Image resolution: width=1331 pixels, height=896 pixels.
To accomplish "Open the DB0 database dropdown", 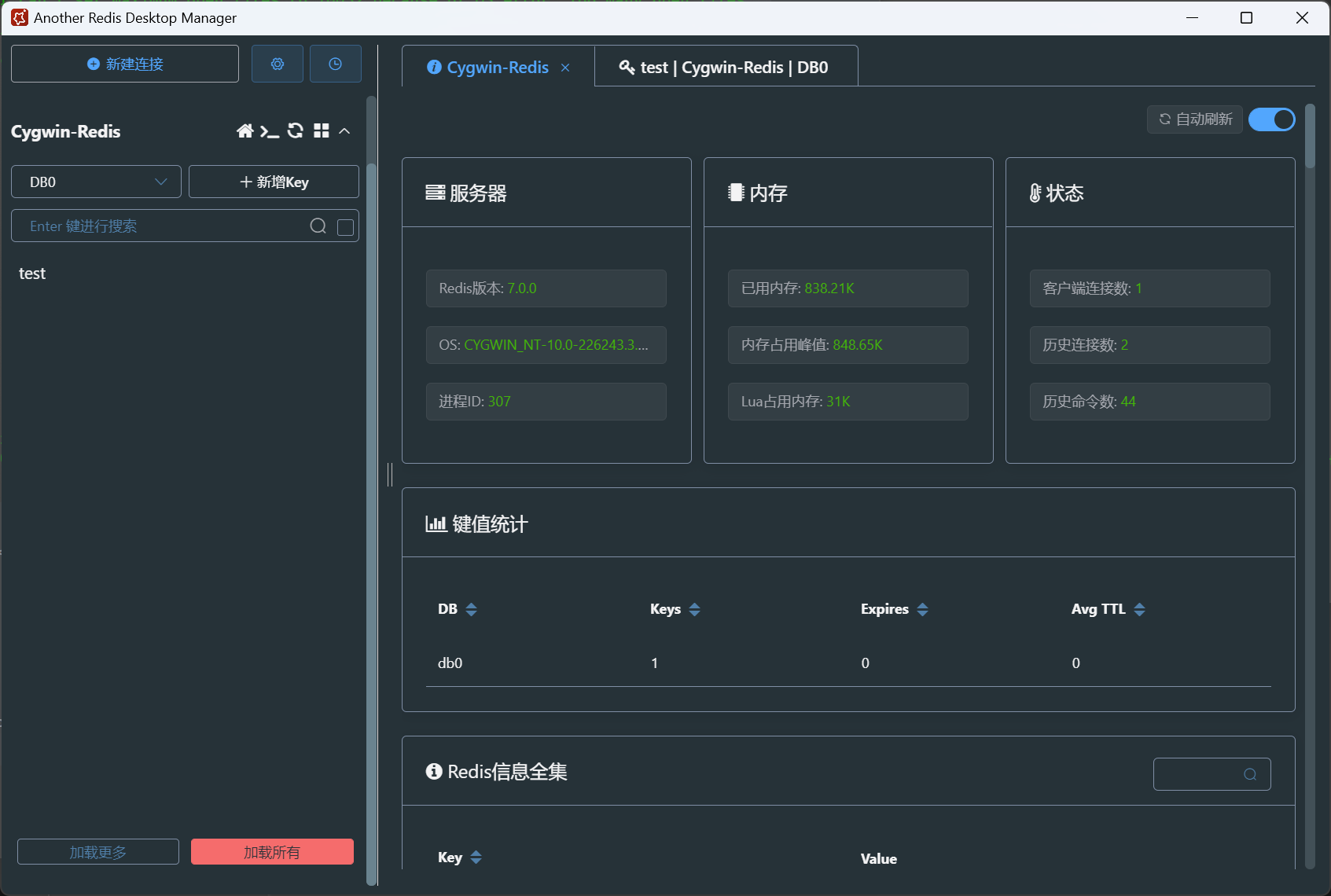I will pyautogui.click(x=96, y=182).
